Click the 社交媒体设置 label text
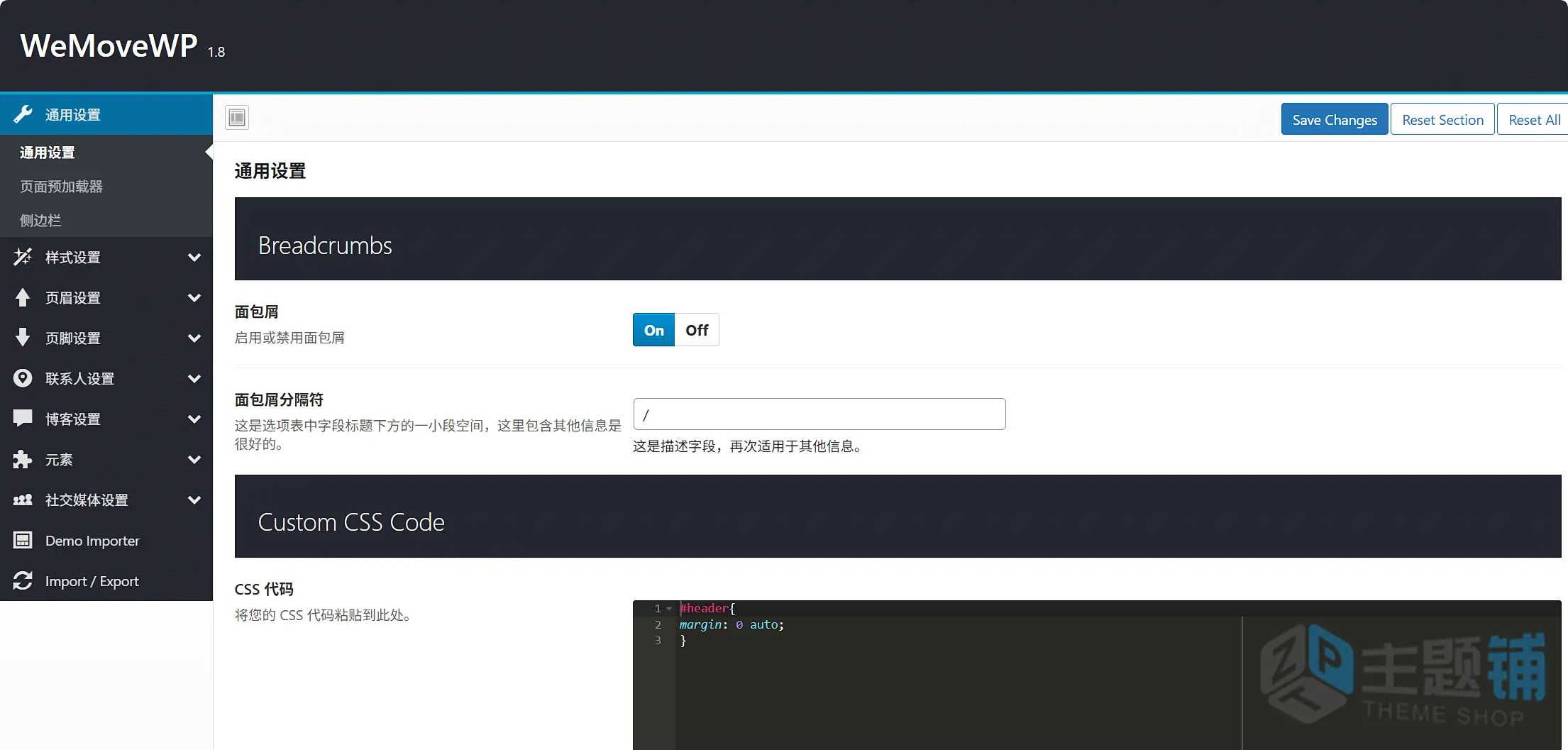The width and height of the screenshot is (1568, 750). 87,500
